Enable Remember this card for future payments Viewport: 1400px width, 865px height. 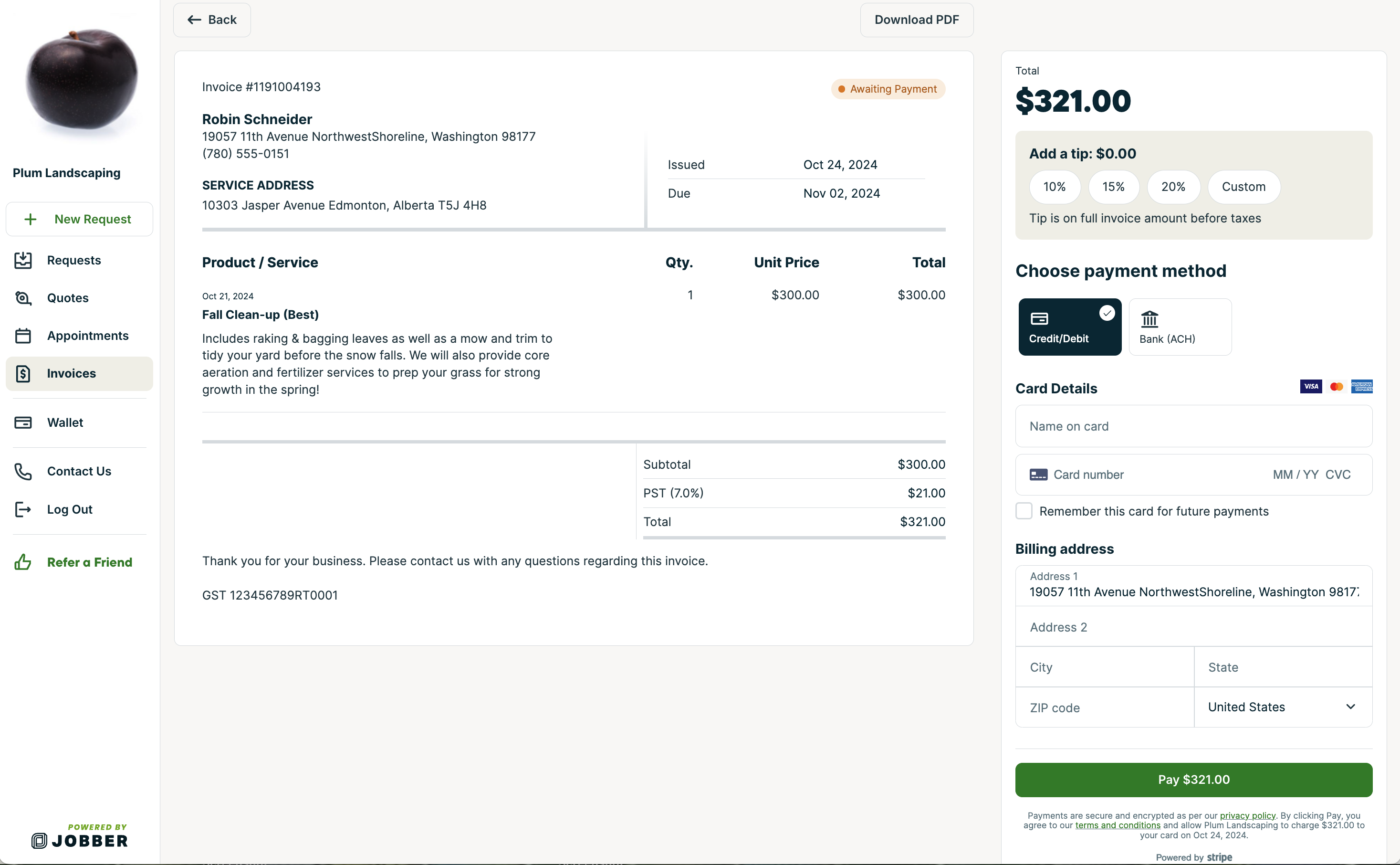click(1024, 511)
